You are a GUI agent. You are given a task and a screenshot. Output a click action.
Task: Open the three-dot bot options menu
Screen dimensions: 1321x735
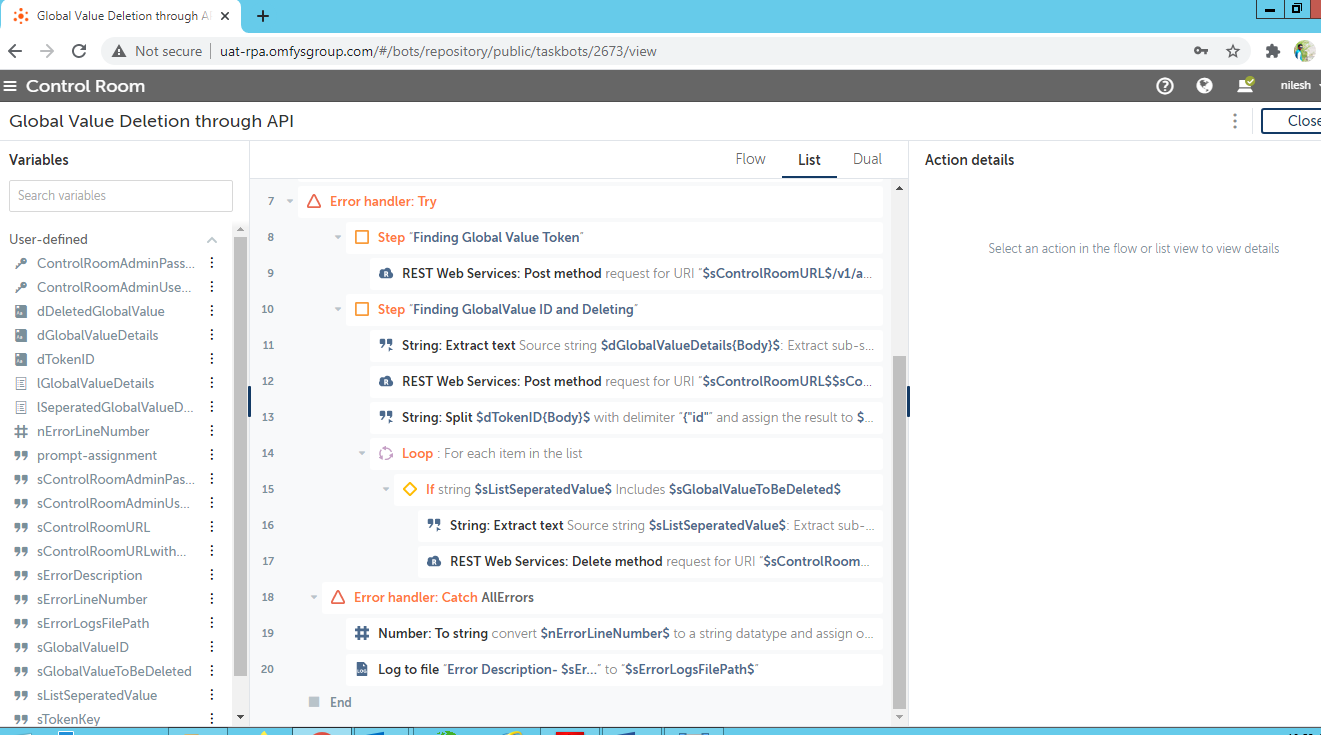coord(1235,121)
